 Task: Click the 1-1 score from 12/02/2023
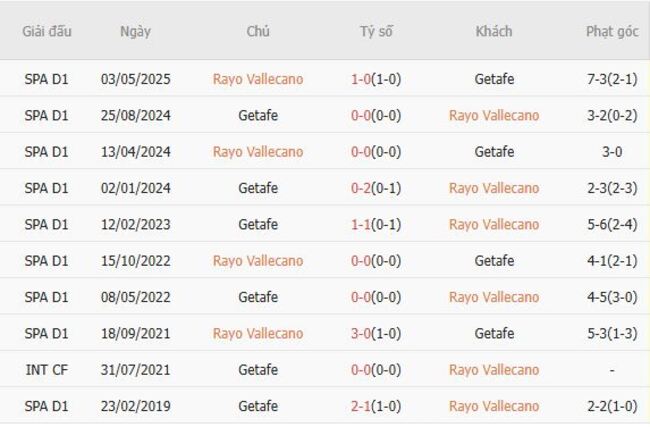[x=376, y=224]
